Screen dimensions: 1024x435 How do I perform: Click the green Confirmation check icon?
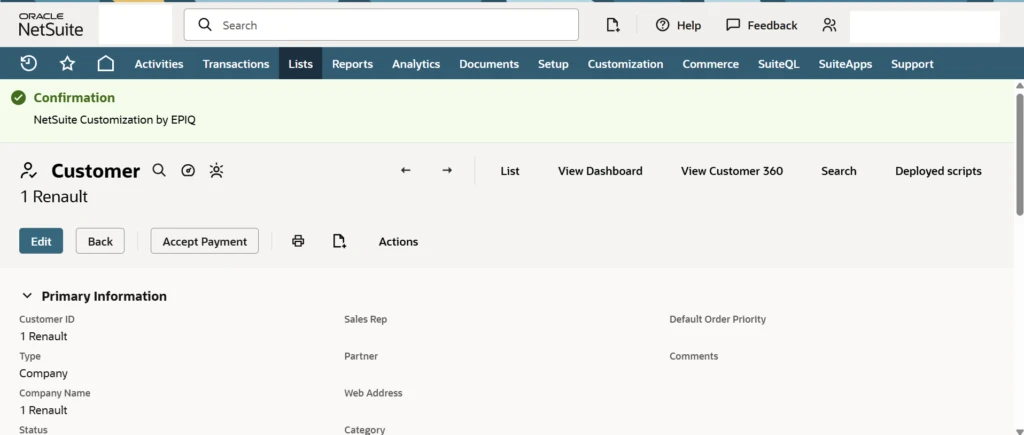click(x=18, y=98)
